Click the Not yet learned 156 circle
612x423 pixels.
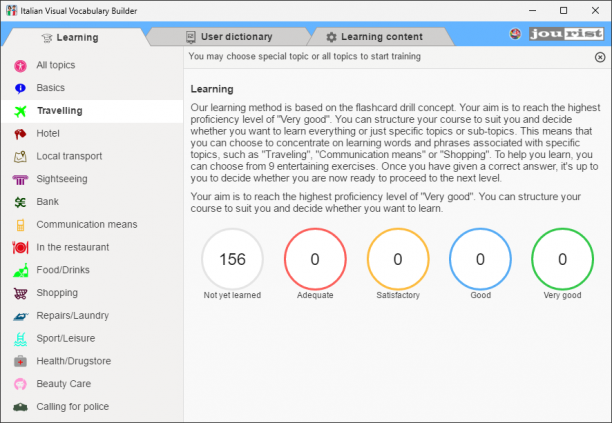coord(232,259)
